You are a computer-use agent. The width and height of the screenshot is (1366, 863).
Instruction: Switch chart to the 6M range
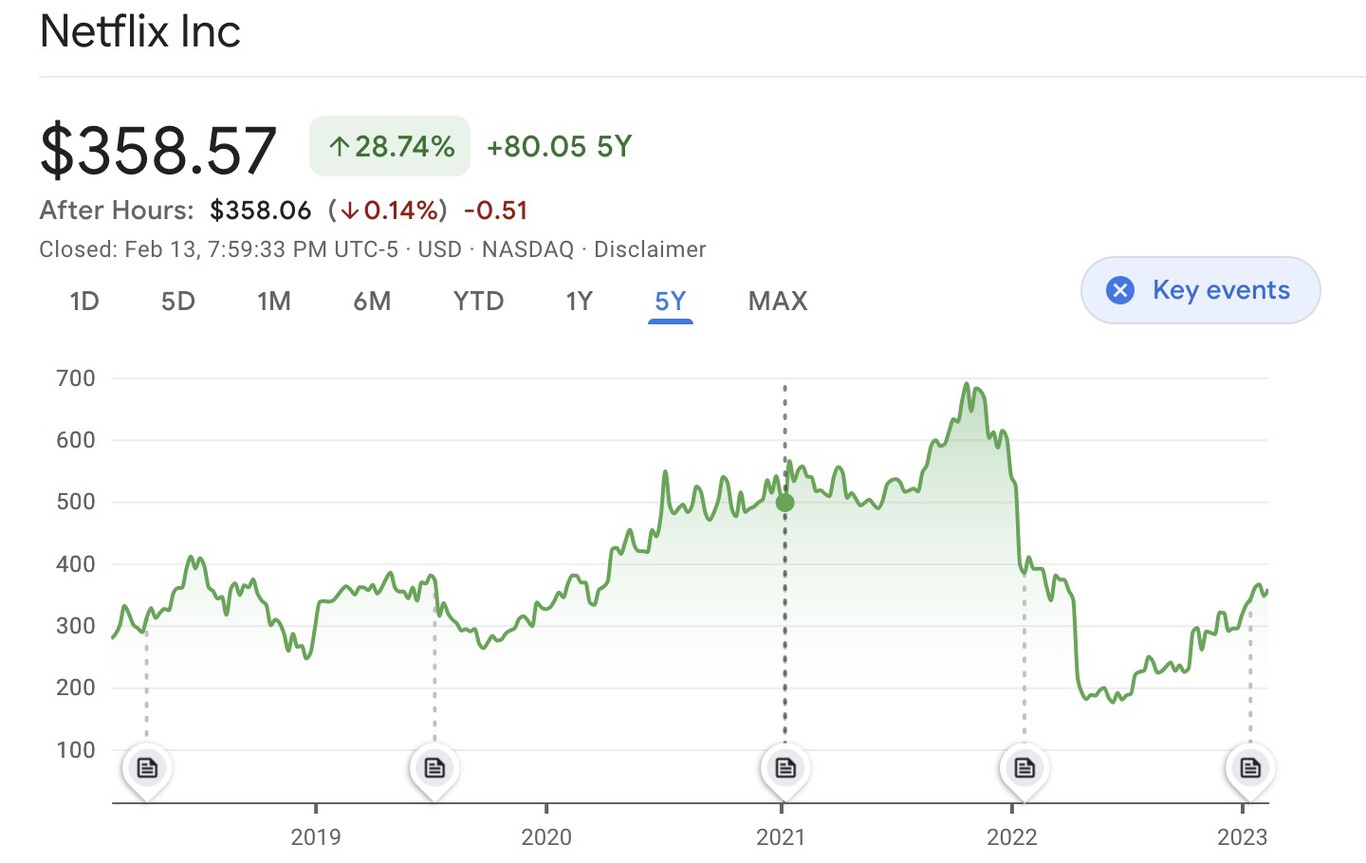(x=372, y=301)
